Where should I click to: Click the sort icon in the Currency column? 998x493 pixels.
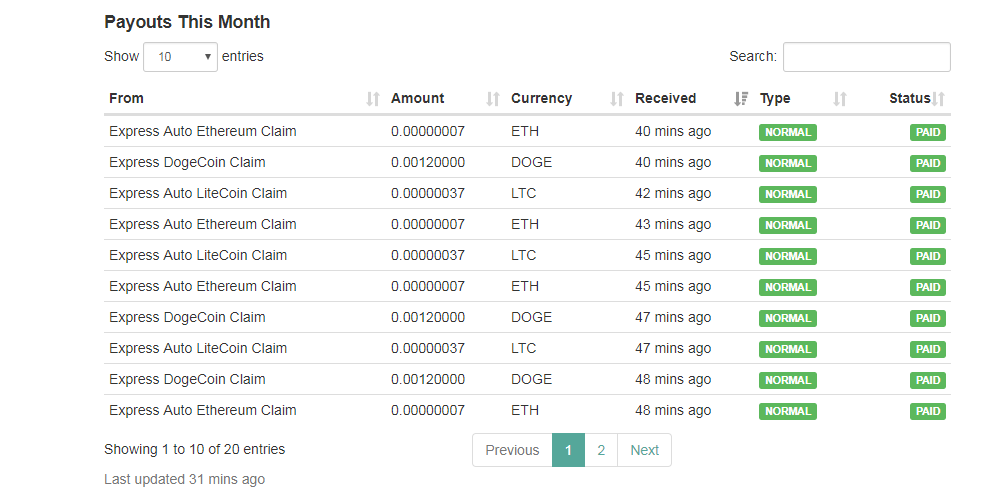point(617,99)
